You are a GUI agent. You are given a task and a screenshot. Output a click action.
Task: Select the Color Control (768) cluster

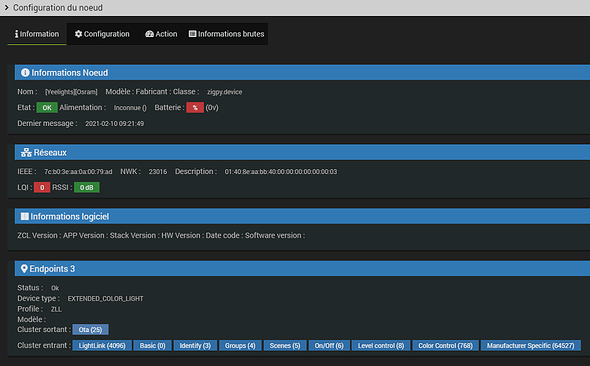tap(446, 345)
